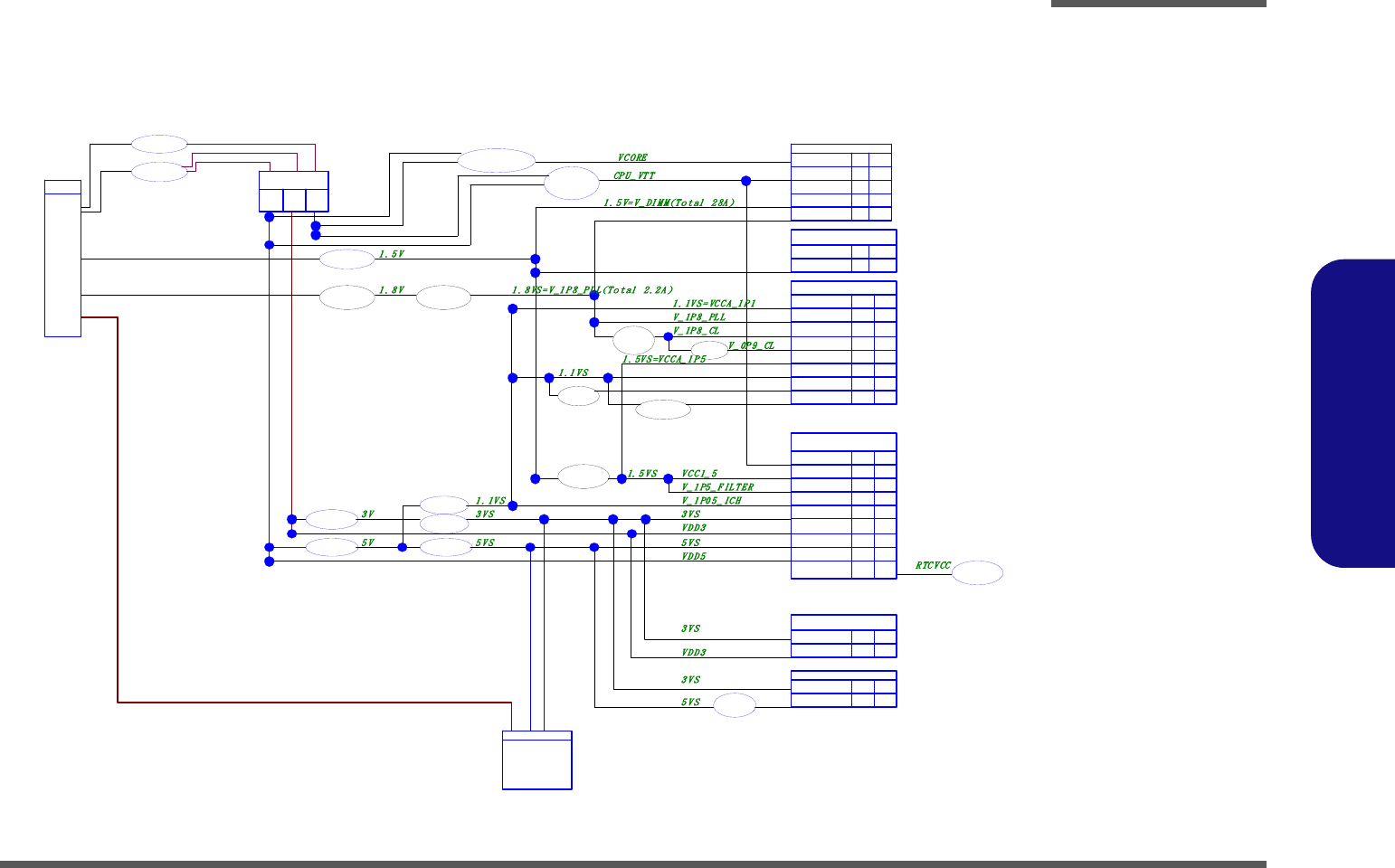
Task: Click the VCORE net label
Action: (x=632, y=158)
